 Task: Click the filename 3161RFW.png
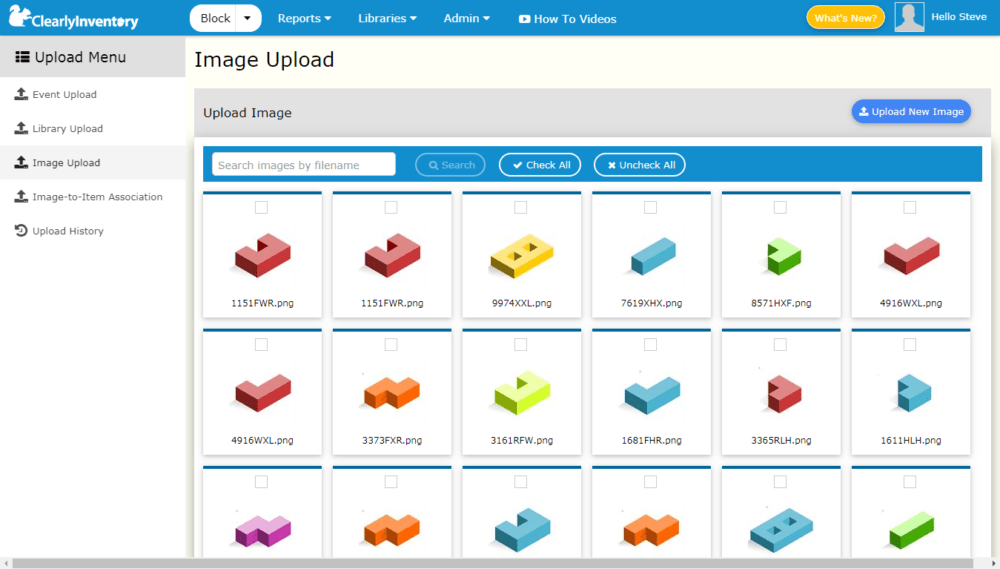pos(522,440)
